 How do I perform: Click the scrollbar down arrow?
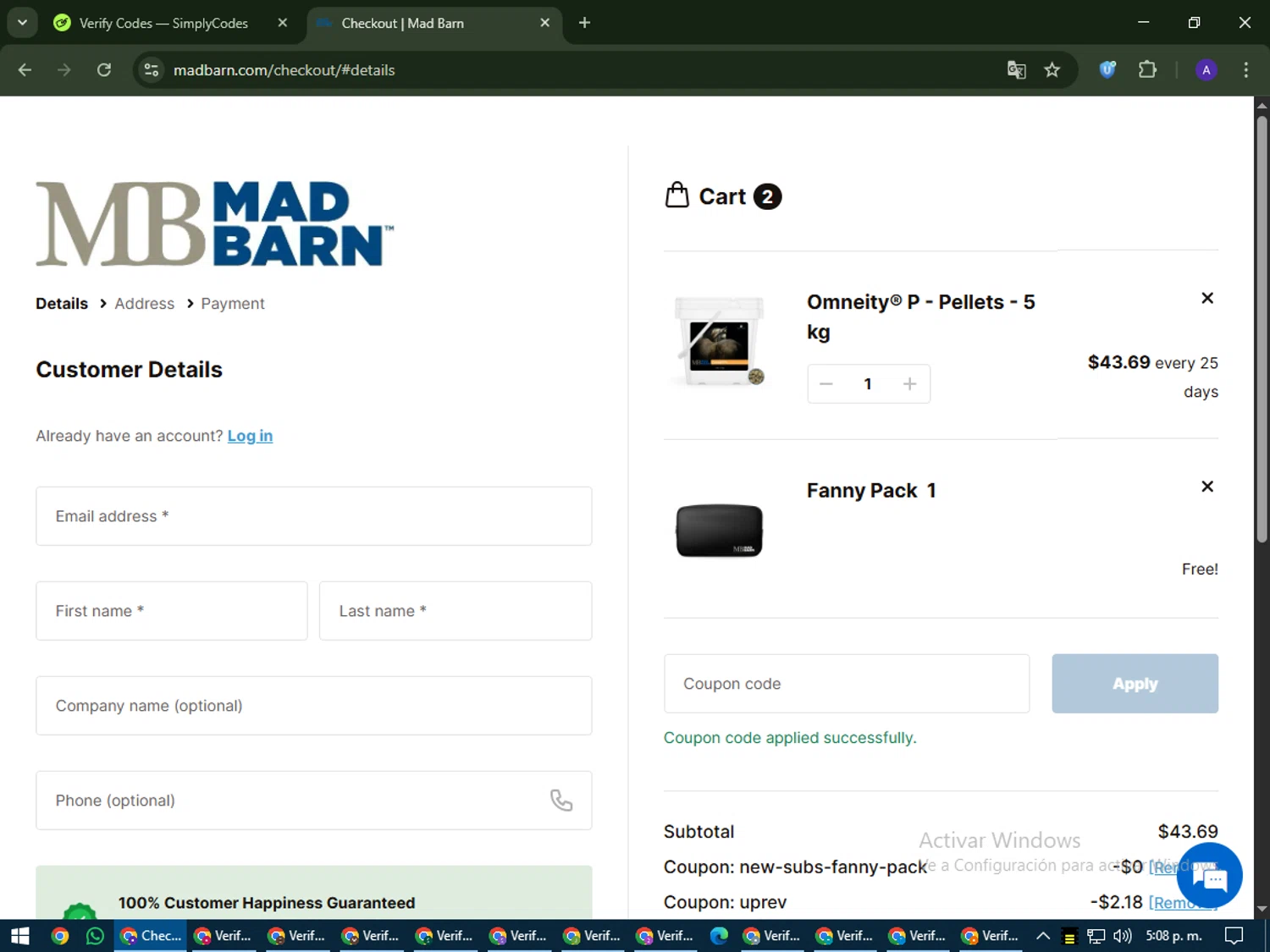pos(1262,910)
